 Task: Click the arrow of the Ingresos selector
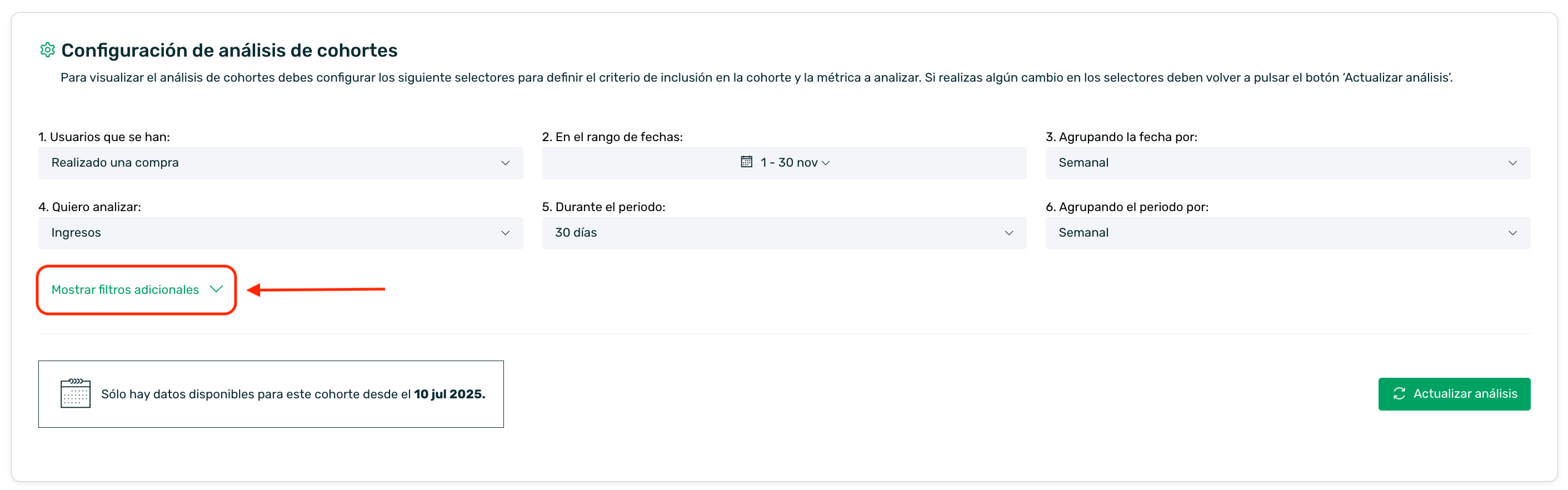point(505,233)
